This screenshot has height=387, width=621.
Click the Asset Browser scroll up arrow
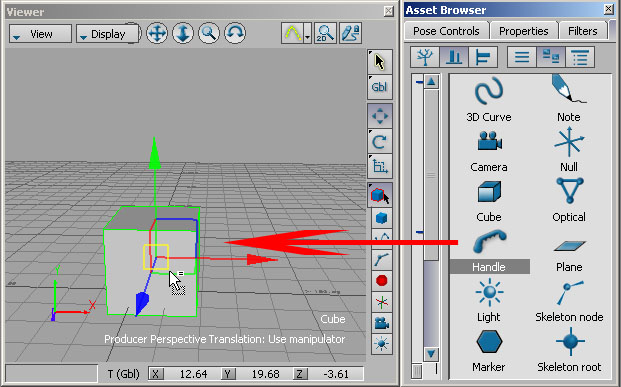(431, 82)
